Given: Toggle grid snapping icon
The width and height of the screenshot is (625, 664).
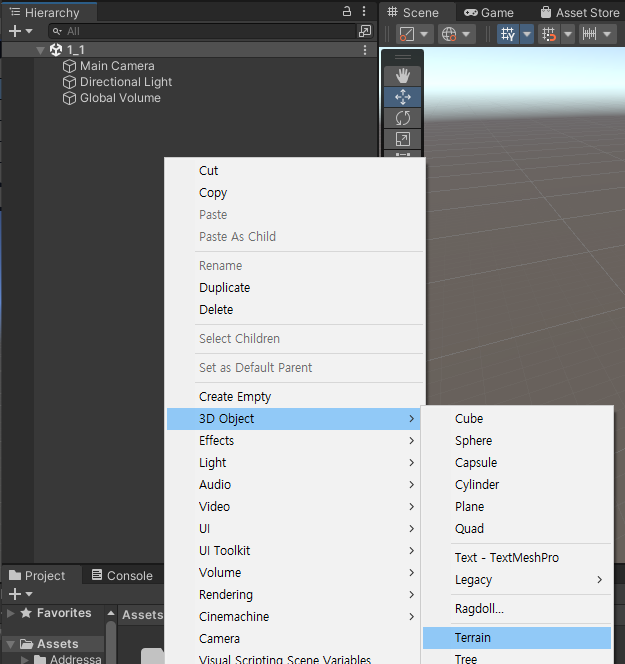Looking at the screenshot, I should [x=548, y=34].
